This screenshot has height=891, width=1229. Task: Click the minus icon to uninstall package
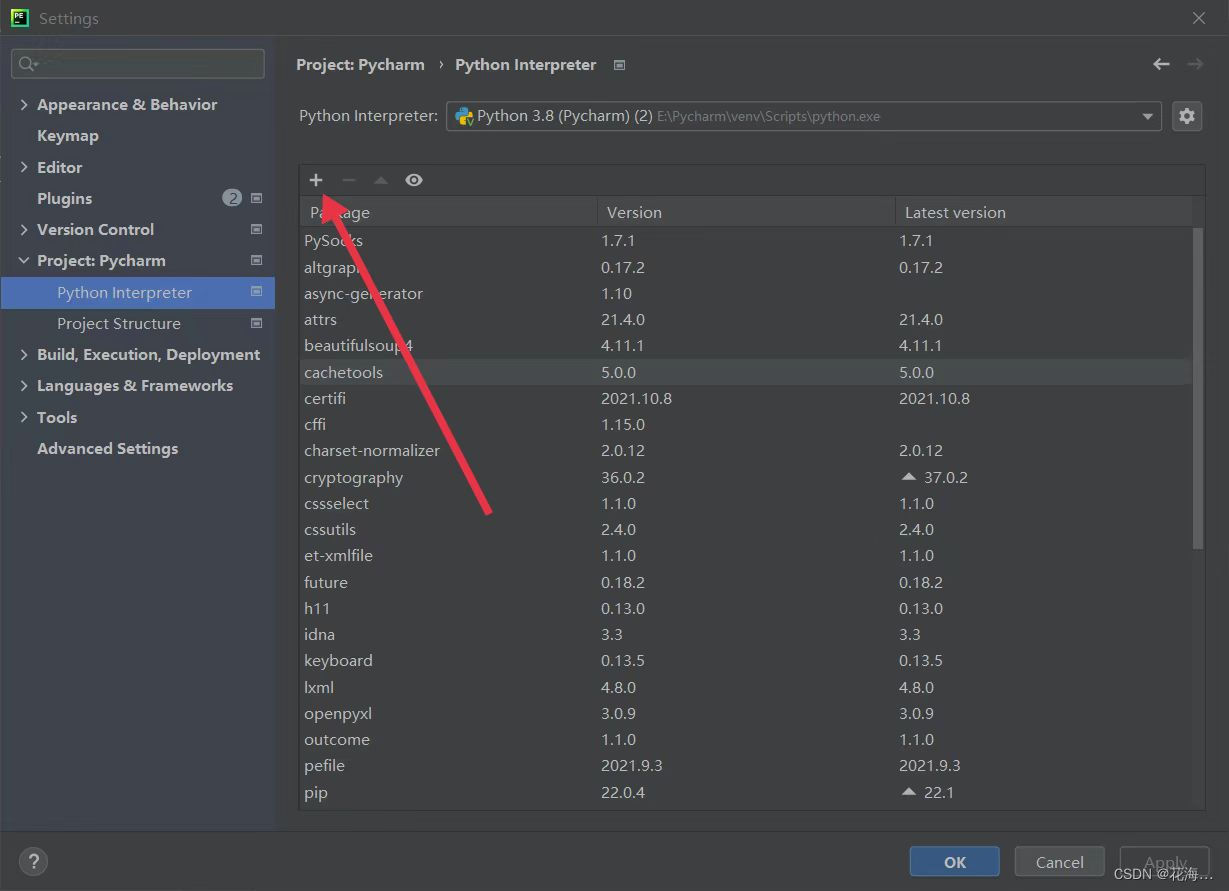[348, 180]
